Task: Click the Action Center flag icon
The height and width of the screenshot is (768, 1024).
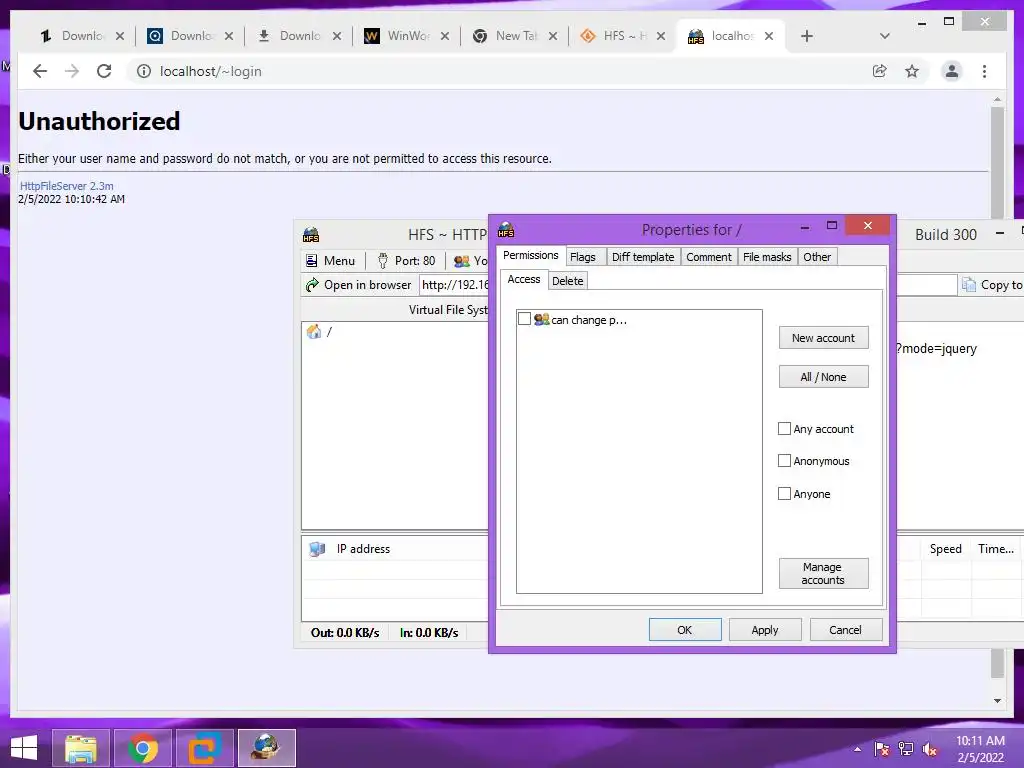Action: click(x=882, y=749)
